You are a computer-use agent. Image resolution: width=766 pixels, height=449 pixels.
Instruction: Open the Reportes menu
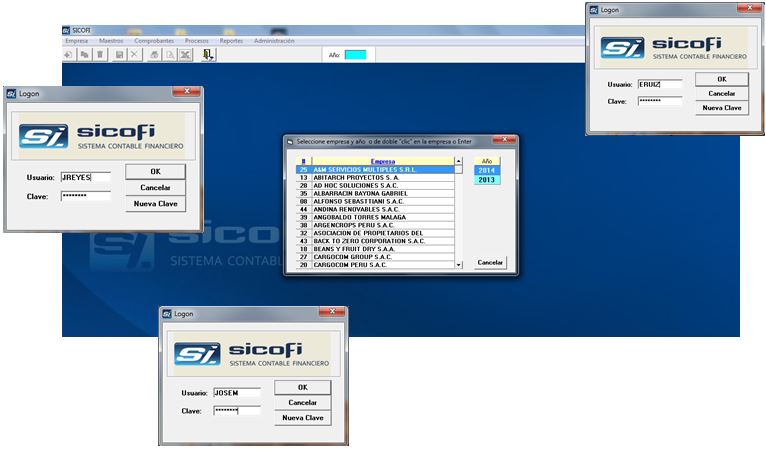click(x=231, y=41)
